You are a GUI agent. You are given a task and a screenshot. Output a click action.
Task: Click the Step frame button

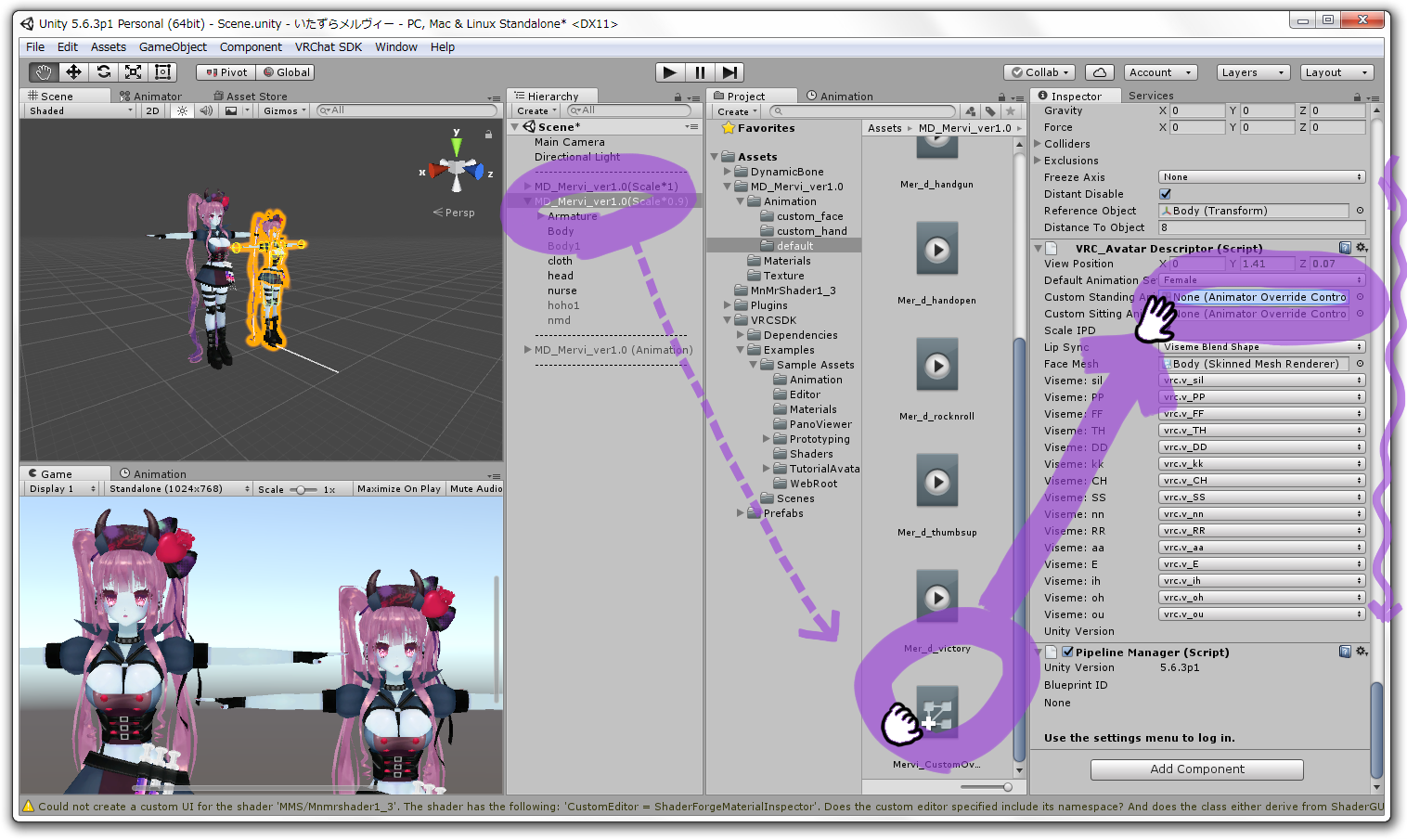[x=729, y=71]
